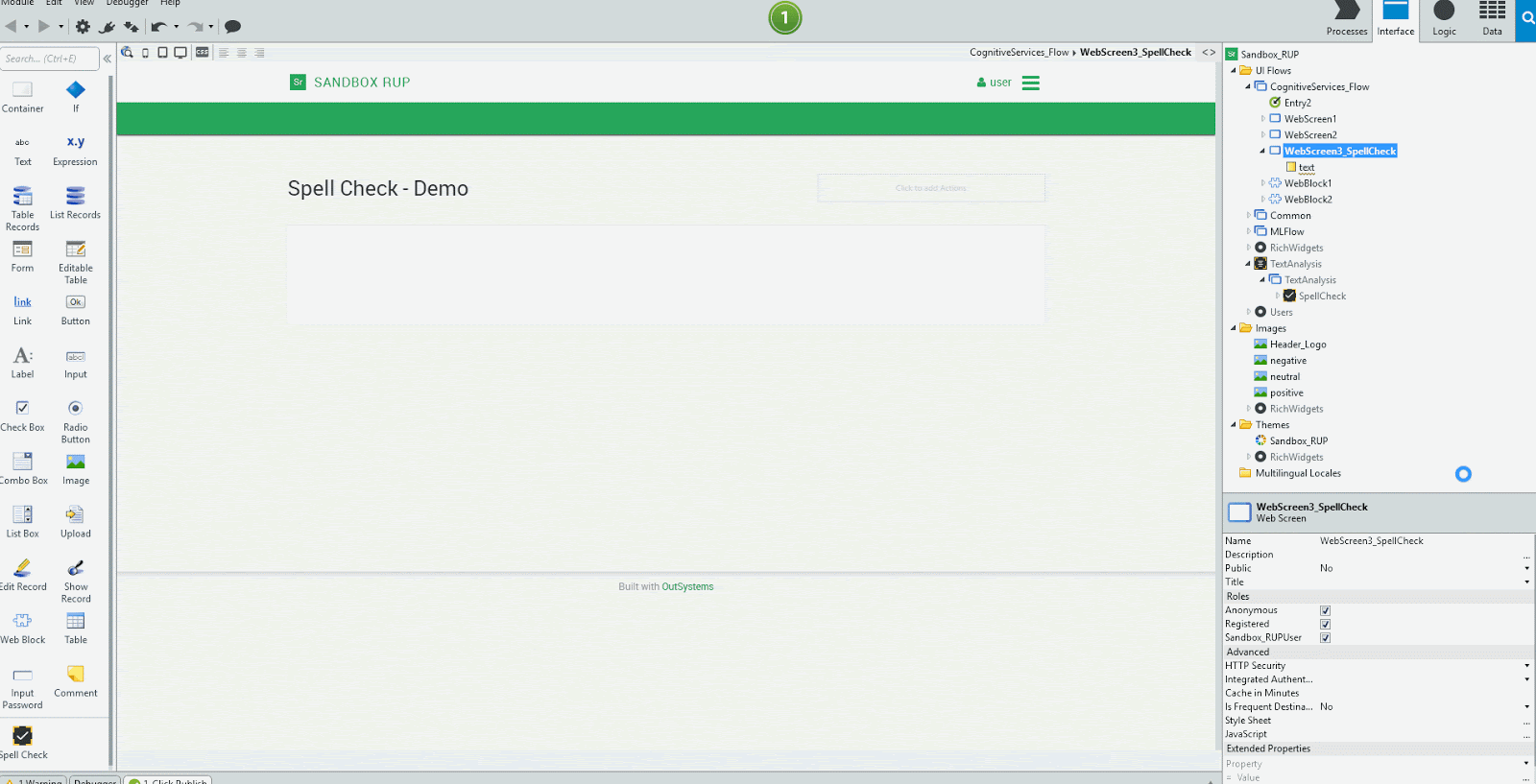Expand the Common flow node
This screenshot has width=1536, height=784.
pos(1248,215)
